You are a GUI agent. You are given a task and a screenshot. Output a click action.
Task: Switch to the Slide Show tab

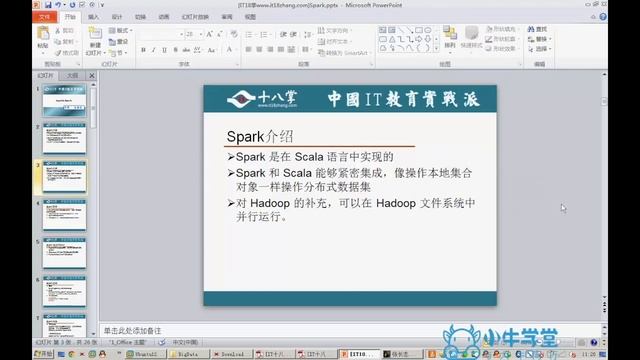coord(195,17)
